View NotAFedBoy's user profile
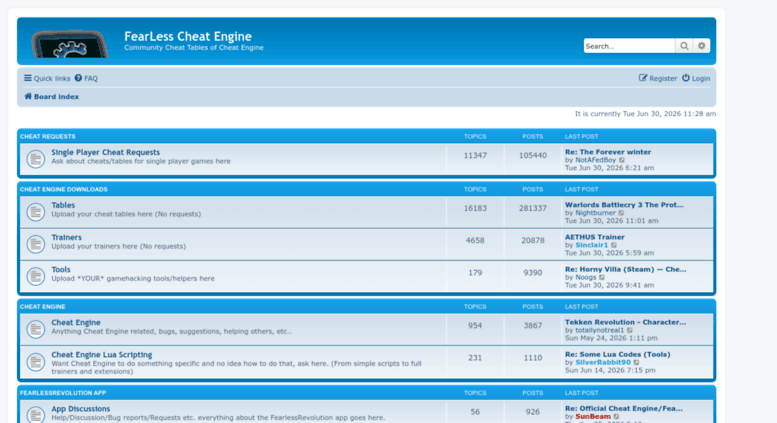The width and height of the screenshot is (777, 423). point(595,160)
